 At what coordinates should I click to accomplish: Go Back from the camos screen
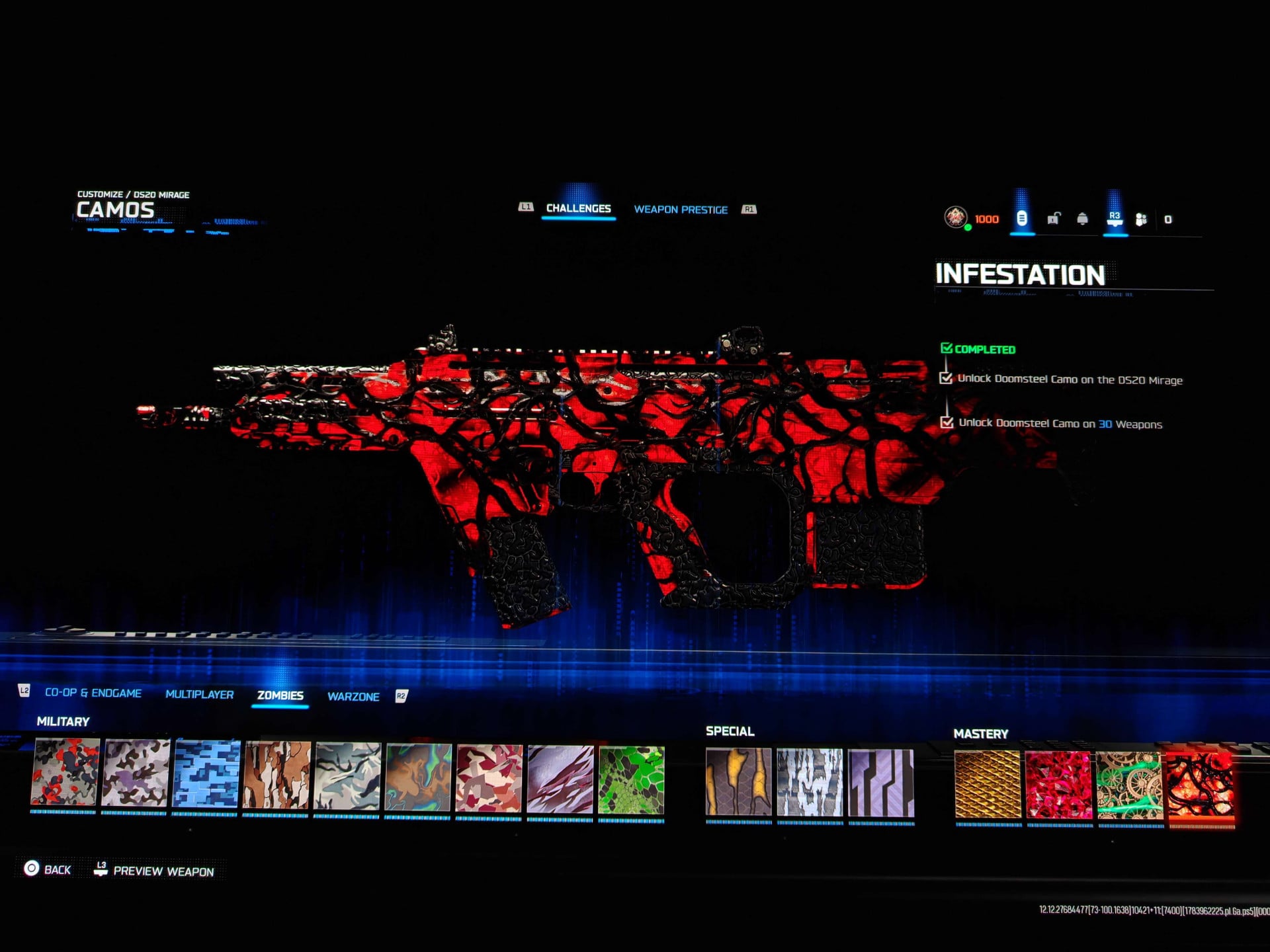(x=58, y=870)
